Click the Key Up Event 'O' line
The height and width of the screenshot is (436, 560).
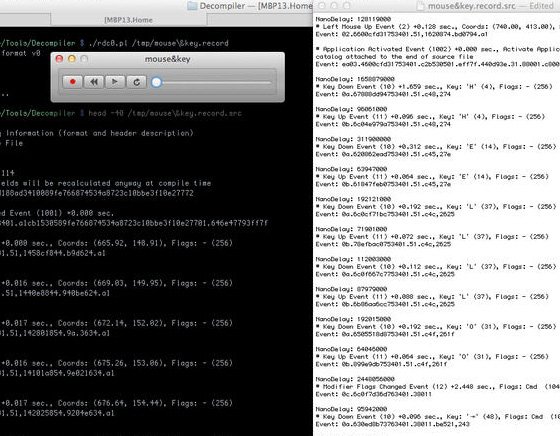tap(432, 356)
